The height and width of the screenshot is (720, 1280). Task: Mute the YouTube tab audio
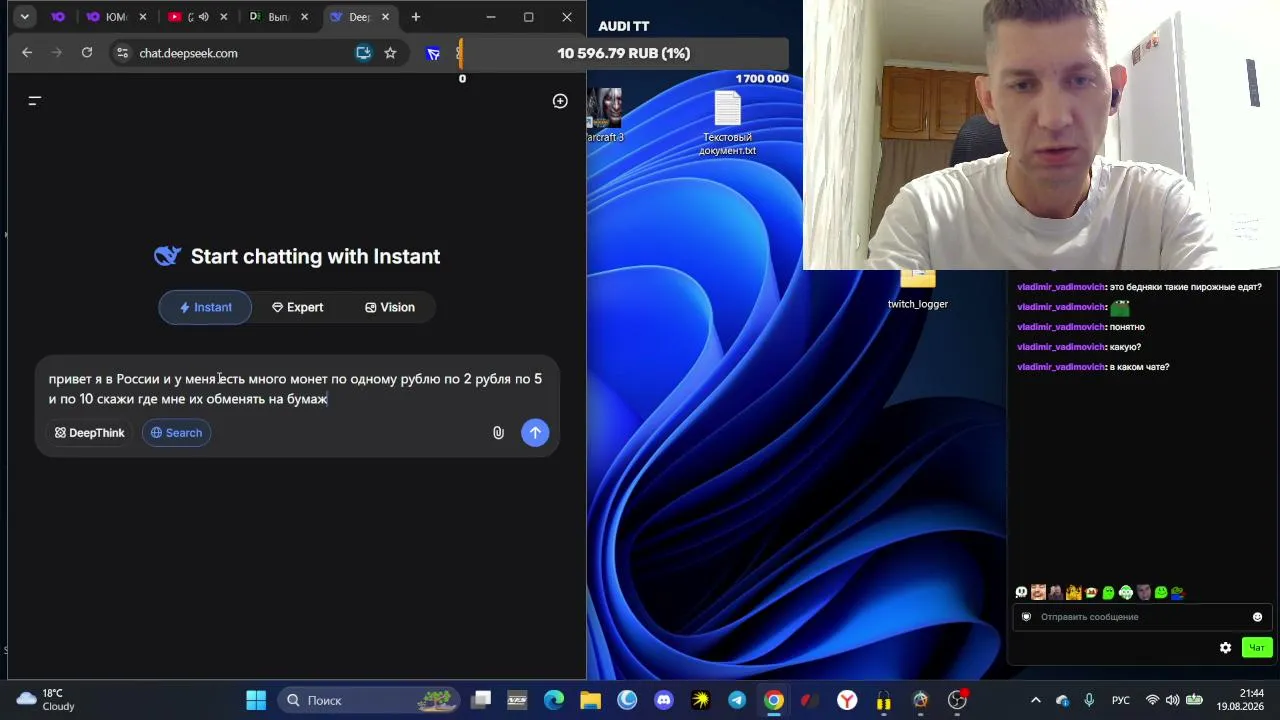tap(203, 17)
